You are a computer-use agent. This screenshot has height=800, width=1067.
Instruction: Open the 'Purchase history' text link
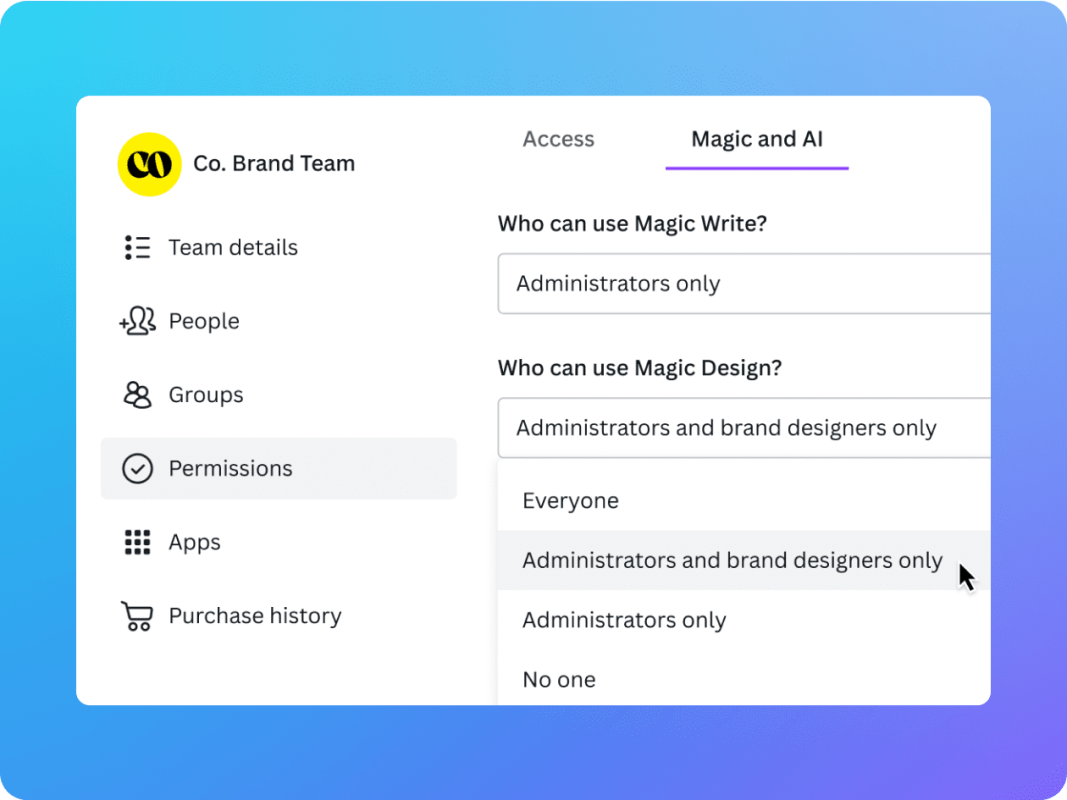tap(255, 616)
